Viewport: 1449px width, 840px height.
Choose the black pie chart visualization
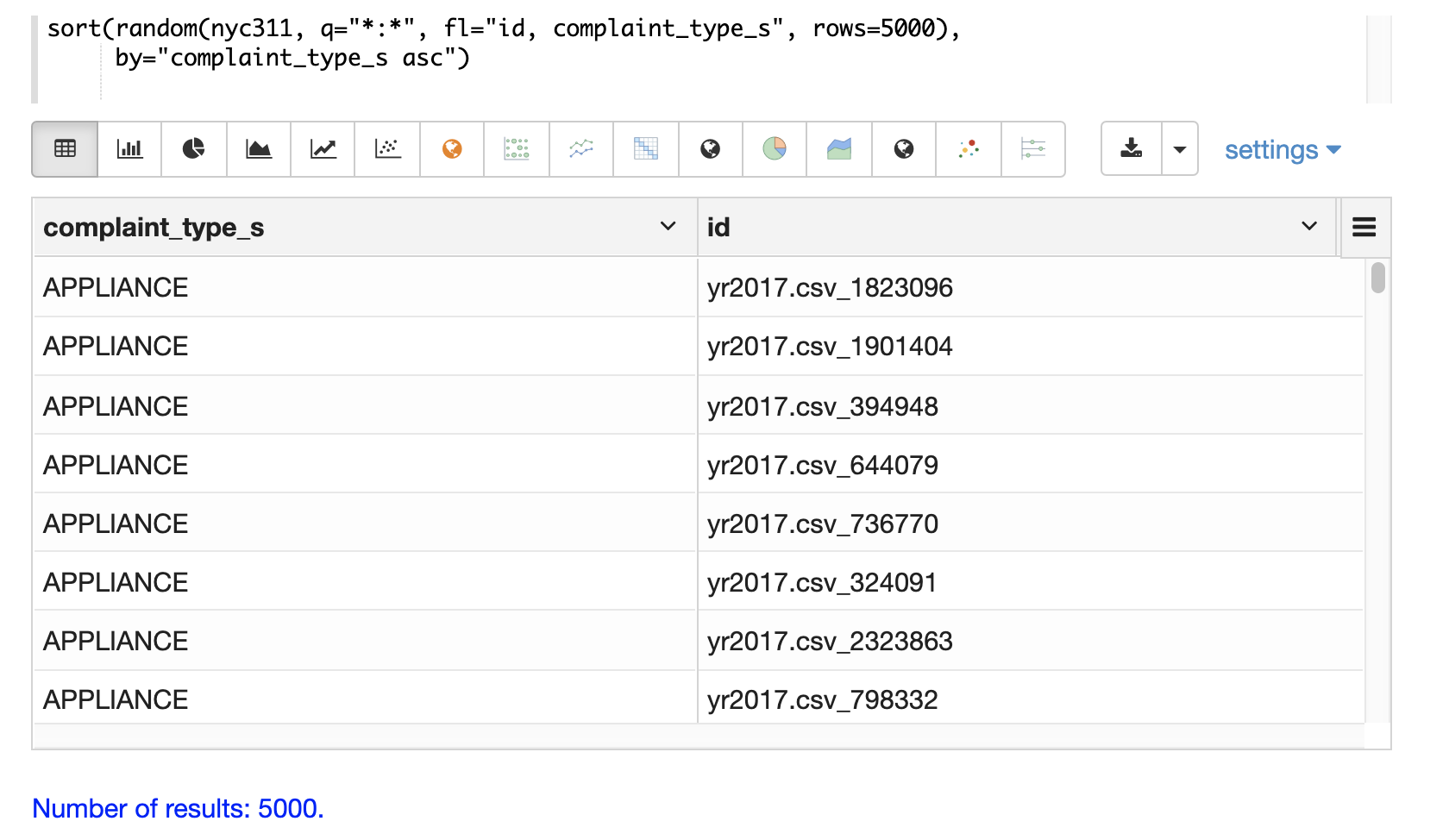194,149
